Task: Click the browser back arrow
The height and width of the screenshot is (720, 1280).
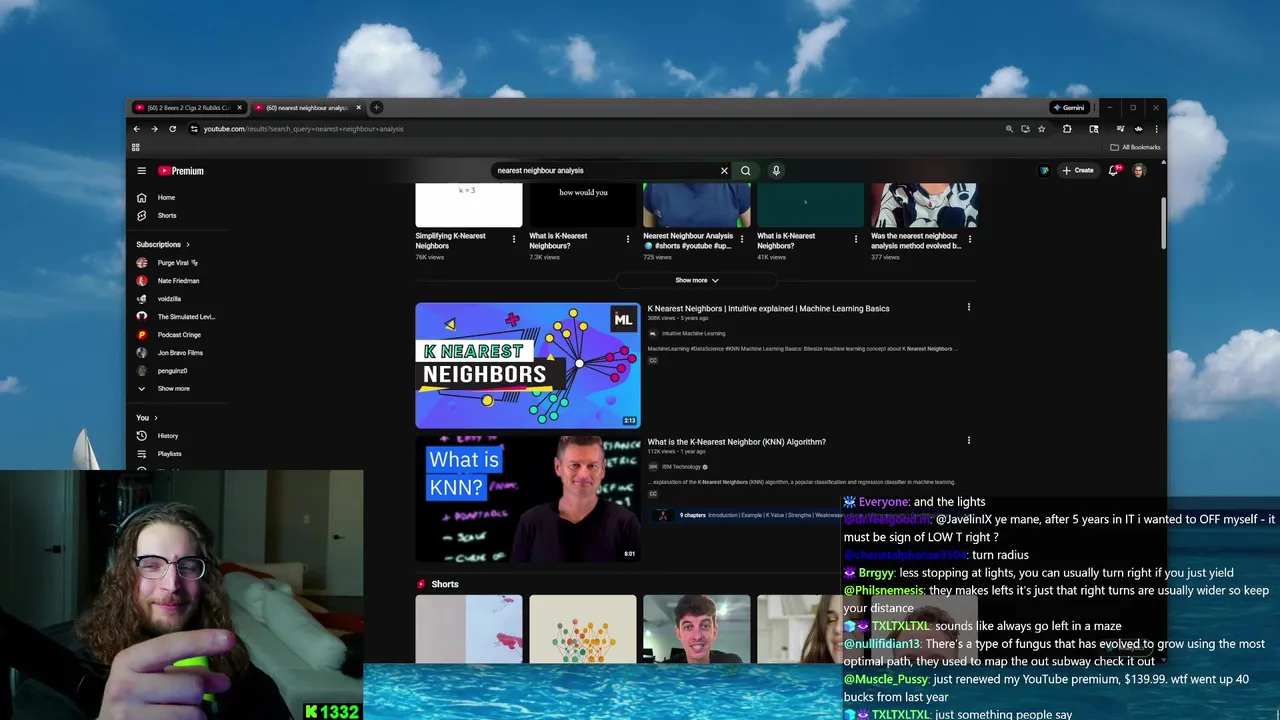Action: [x=137, y=129]
